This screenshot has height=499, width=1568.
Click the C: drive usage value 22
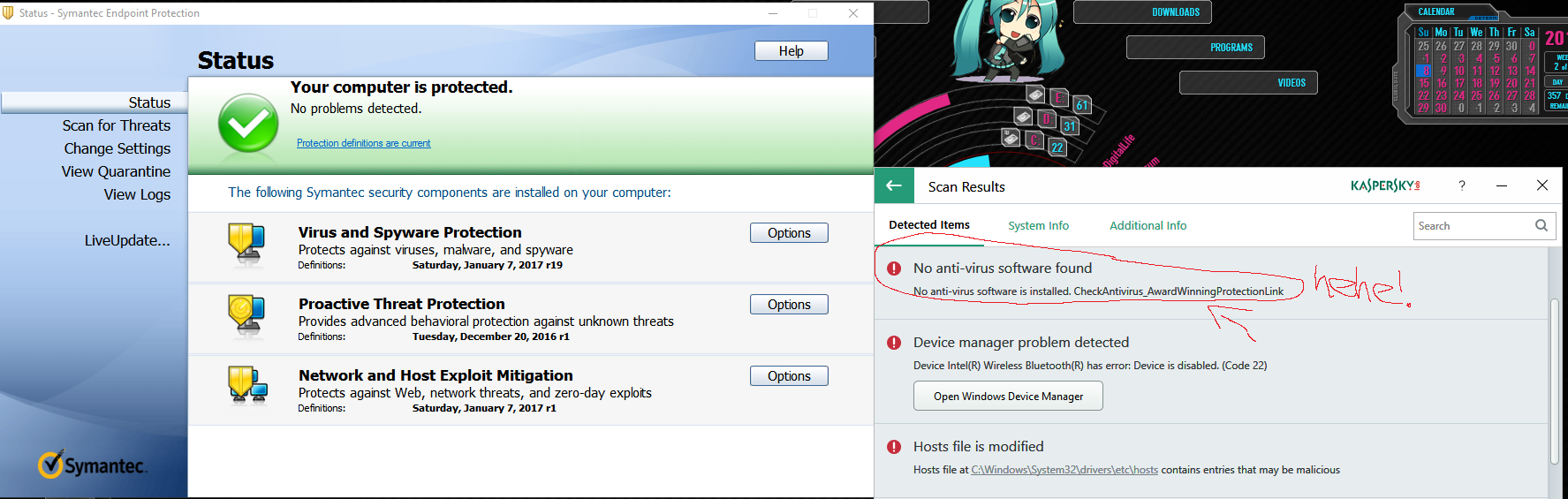coord(1057,147)
